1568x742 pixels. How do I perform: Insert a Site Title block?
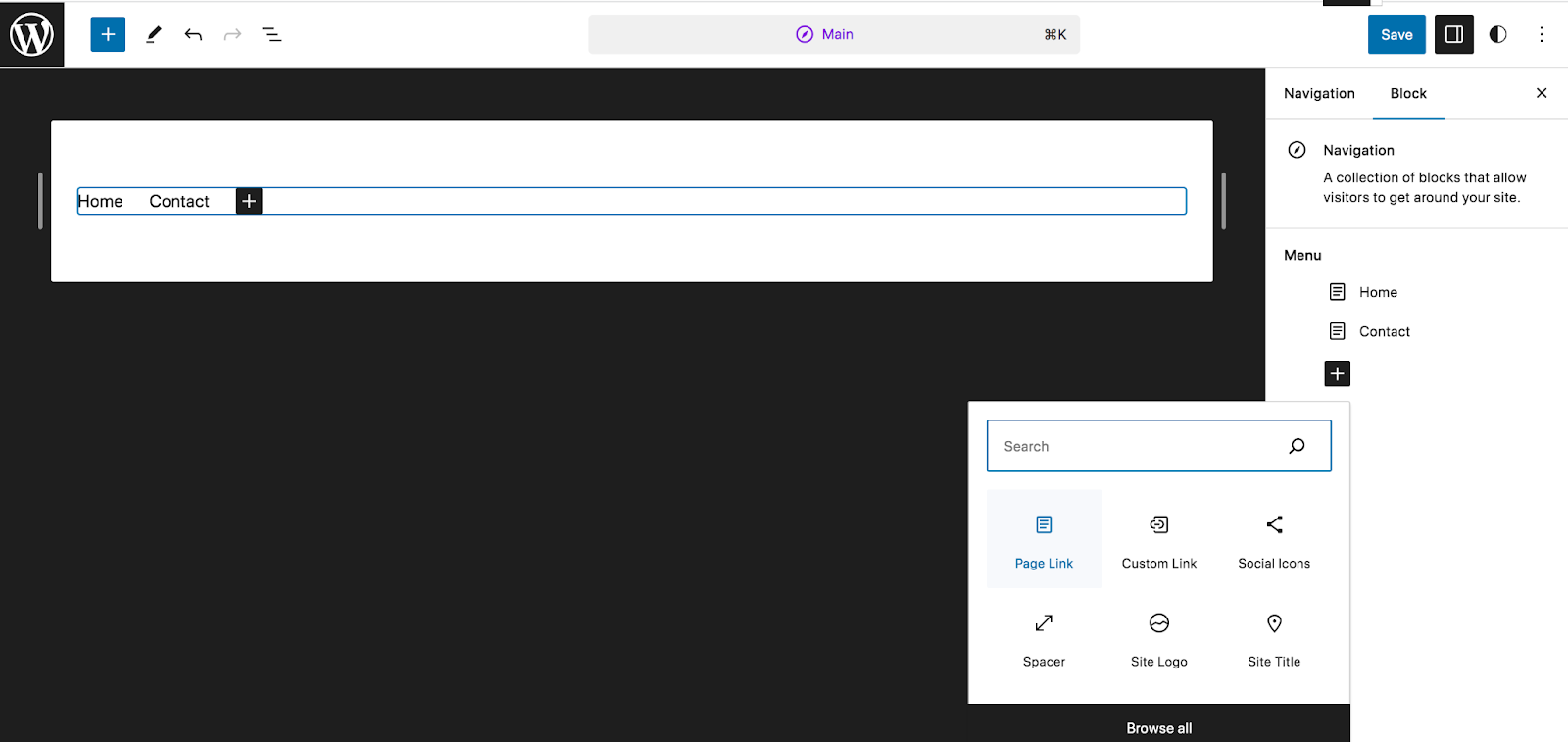pos(1274,638)
